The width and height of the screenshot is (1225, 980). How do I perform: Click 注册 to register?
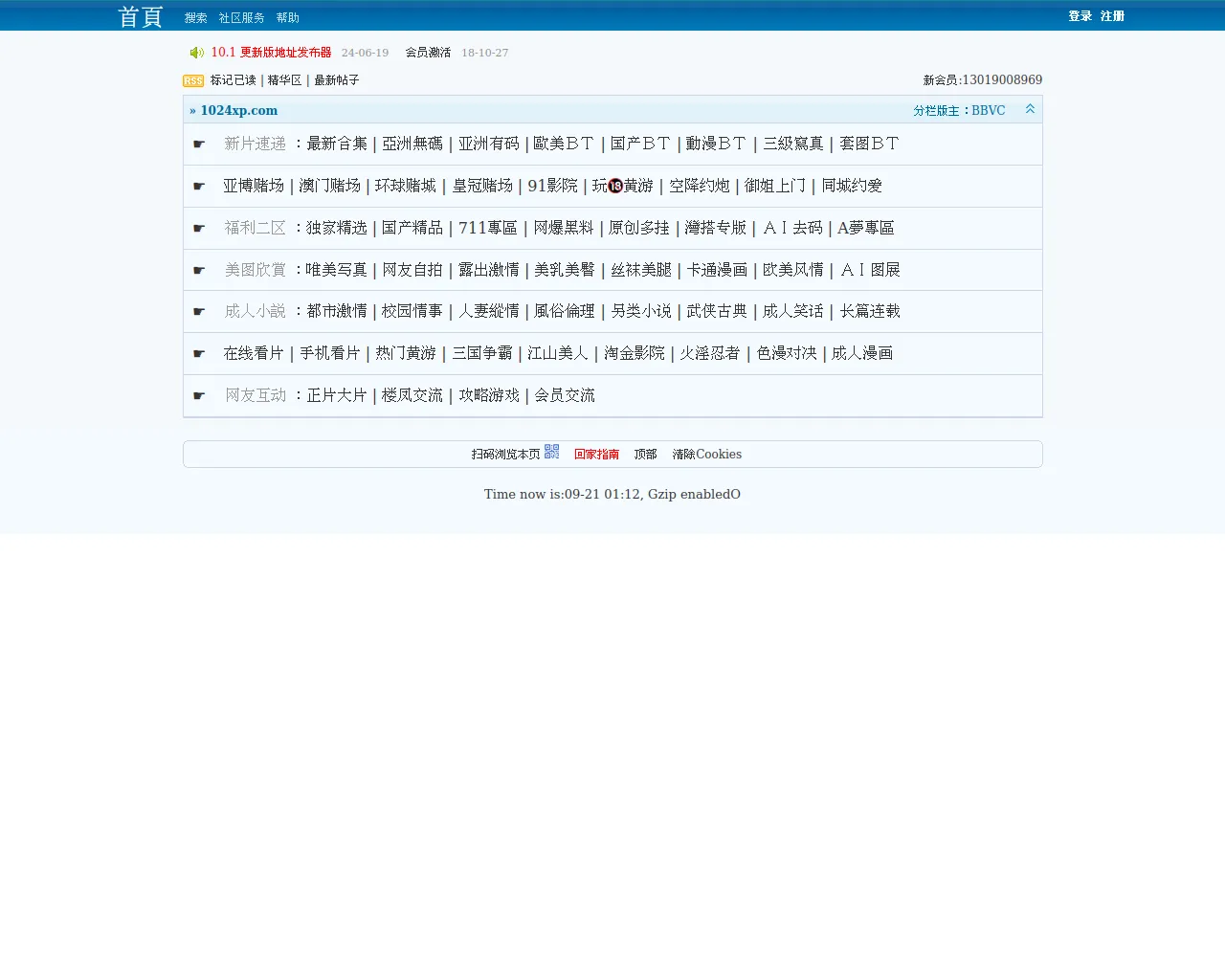pyautogui.click(x=1112, y=16)
